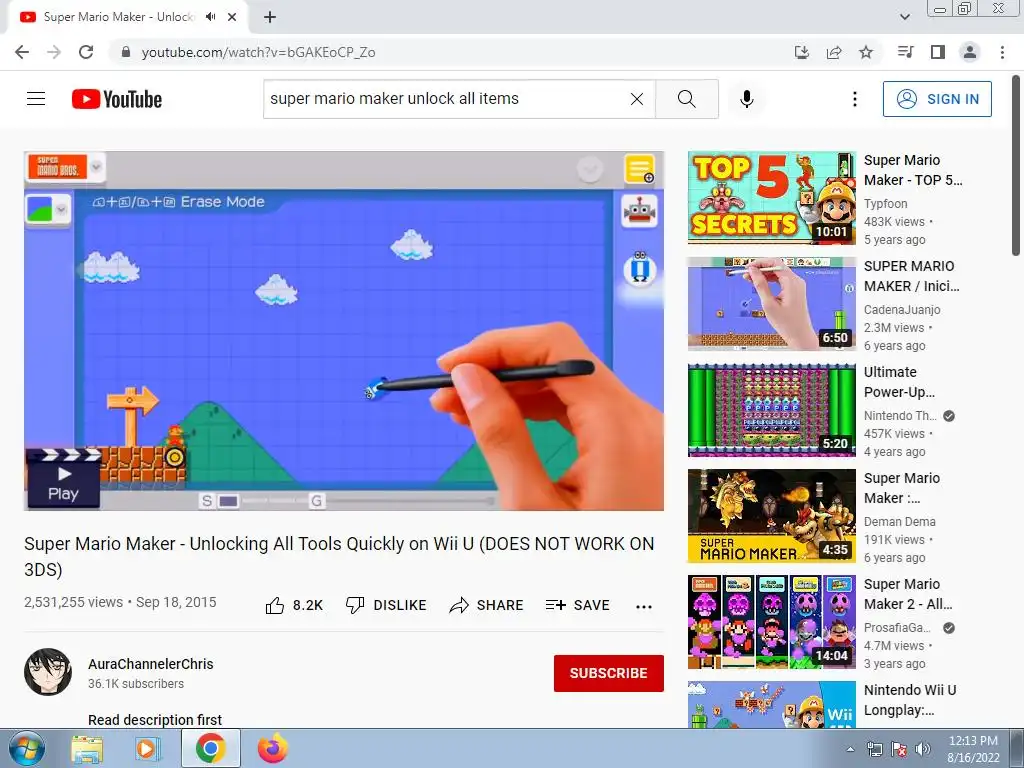Start voice search with the microphone
This screenshot has width=1024, height=768.
click(x=746, y=99)
